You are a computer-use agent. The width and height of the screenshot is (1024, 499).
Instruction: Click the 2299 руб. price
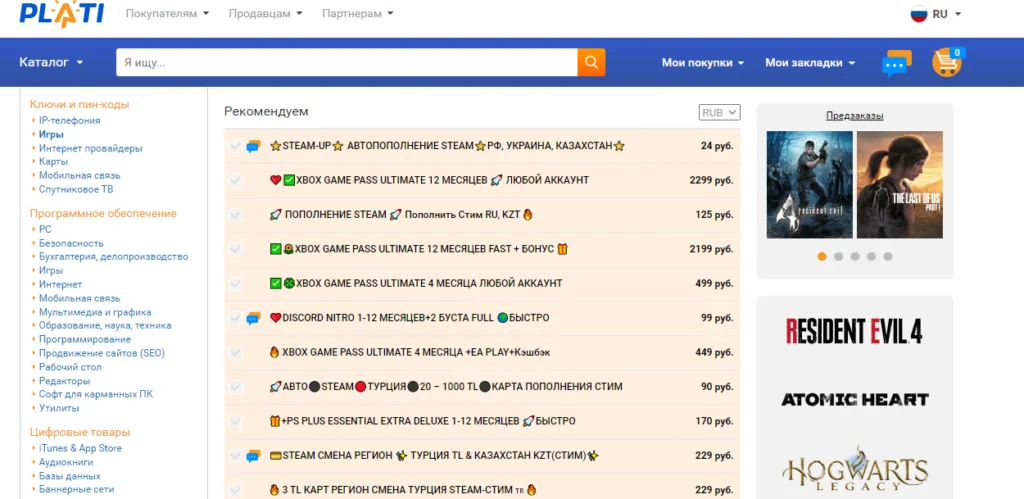tap(711, 180)
